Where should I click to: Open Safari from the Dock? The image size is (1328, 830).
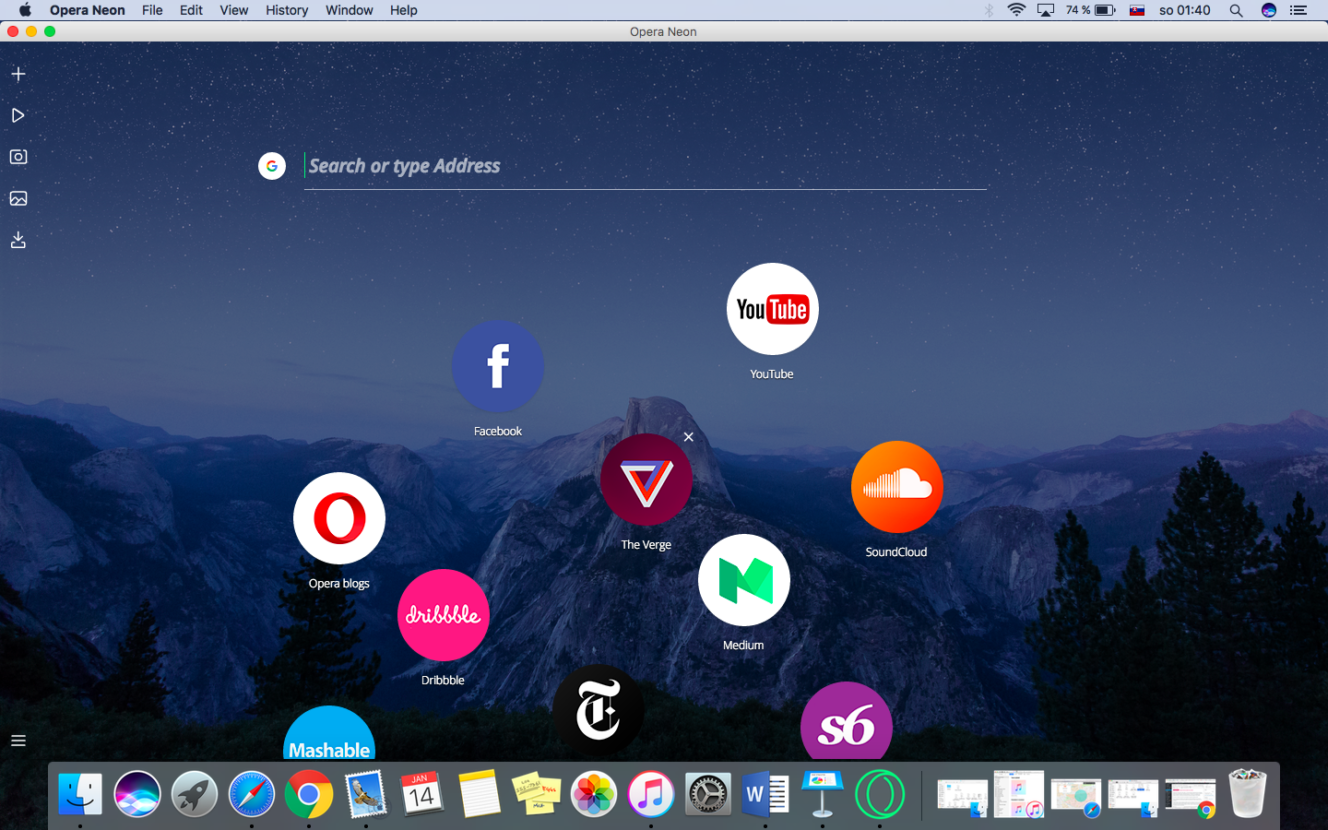(x=251, y=795)
